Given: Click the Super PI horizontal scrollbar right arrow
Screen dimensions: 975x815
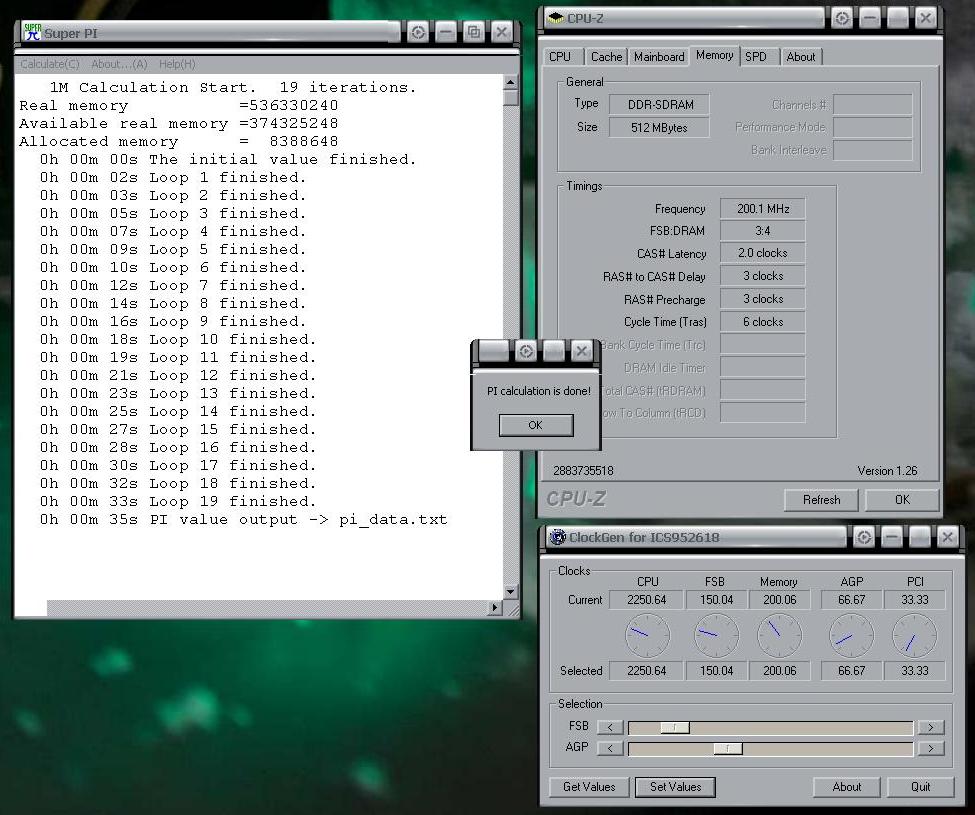Looking at the screenshot, I should (x=495, y=608).
